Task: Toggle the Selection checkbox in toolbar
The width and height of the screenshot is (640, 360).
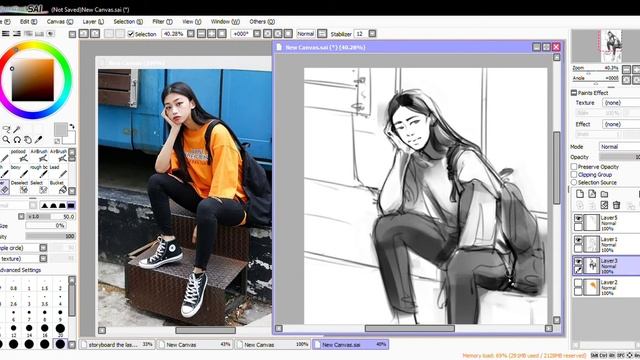Action: coord(131,34)
